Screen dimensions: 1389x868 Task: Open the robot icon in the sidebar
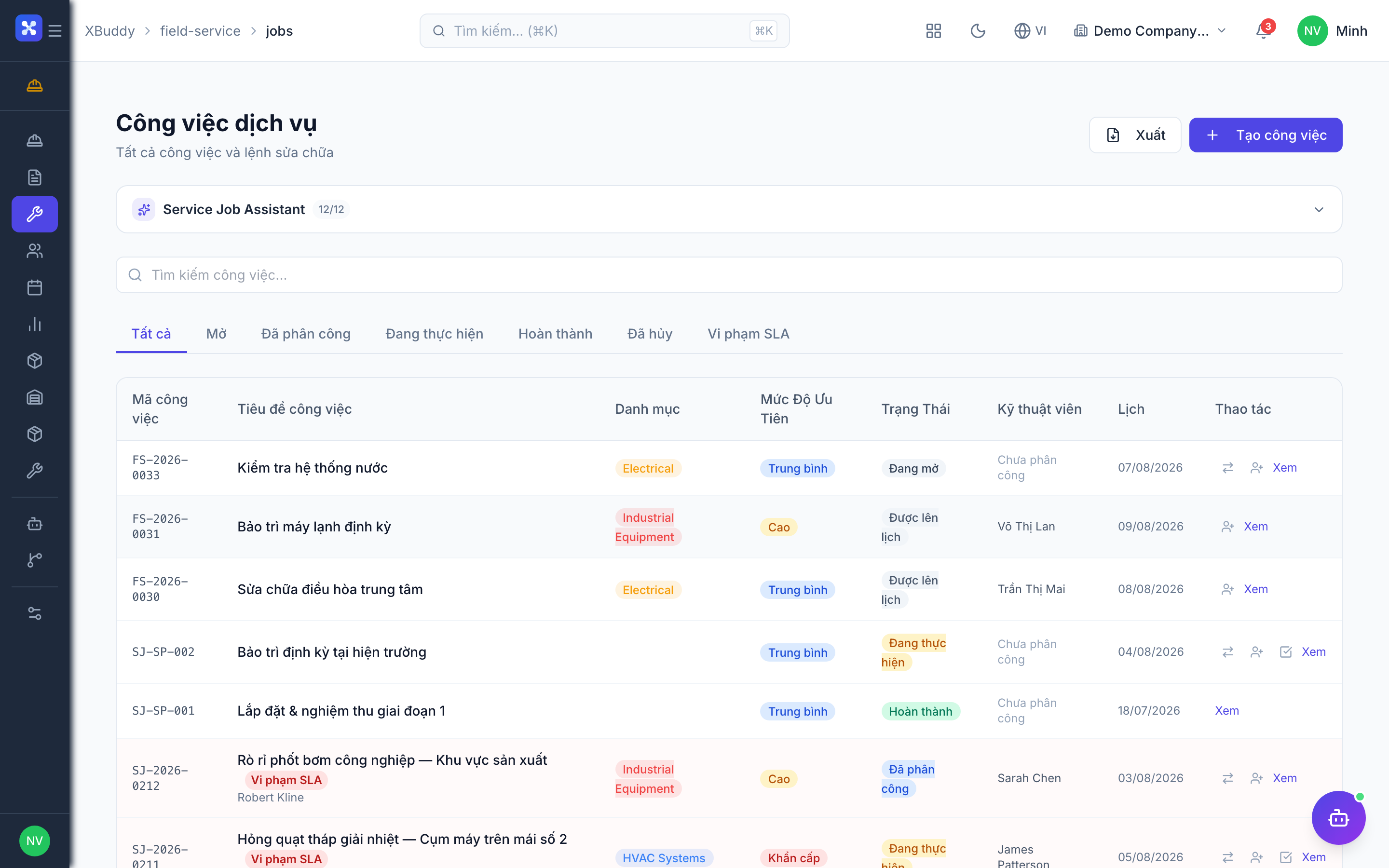(x=34, y=524)
